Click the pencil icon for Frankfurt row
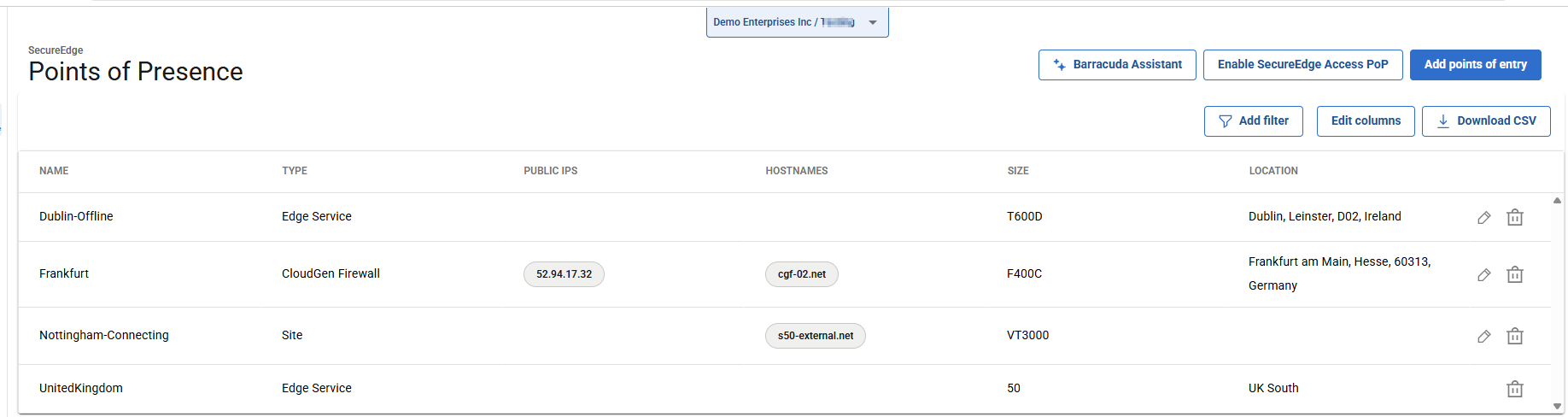The image size is (1568, 417). click(x=1484, y=274)
